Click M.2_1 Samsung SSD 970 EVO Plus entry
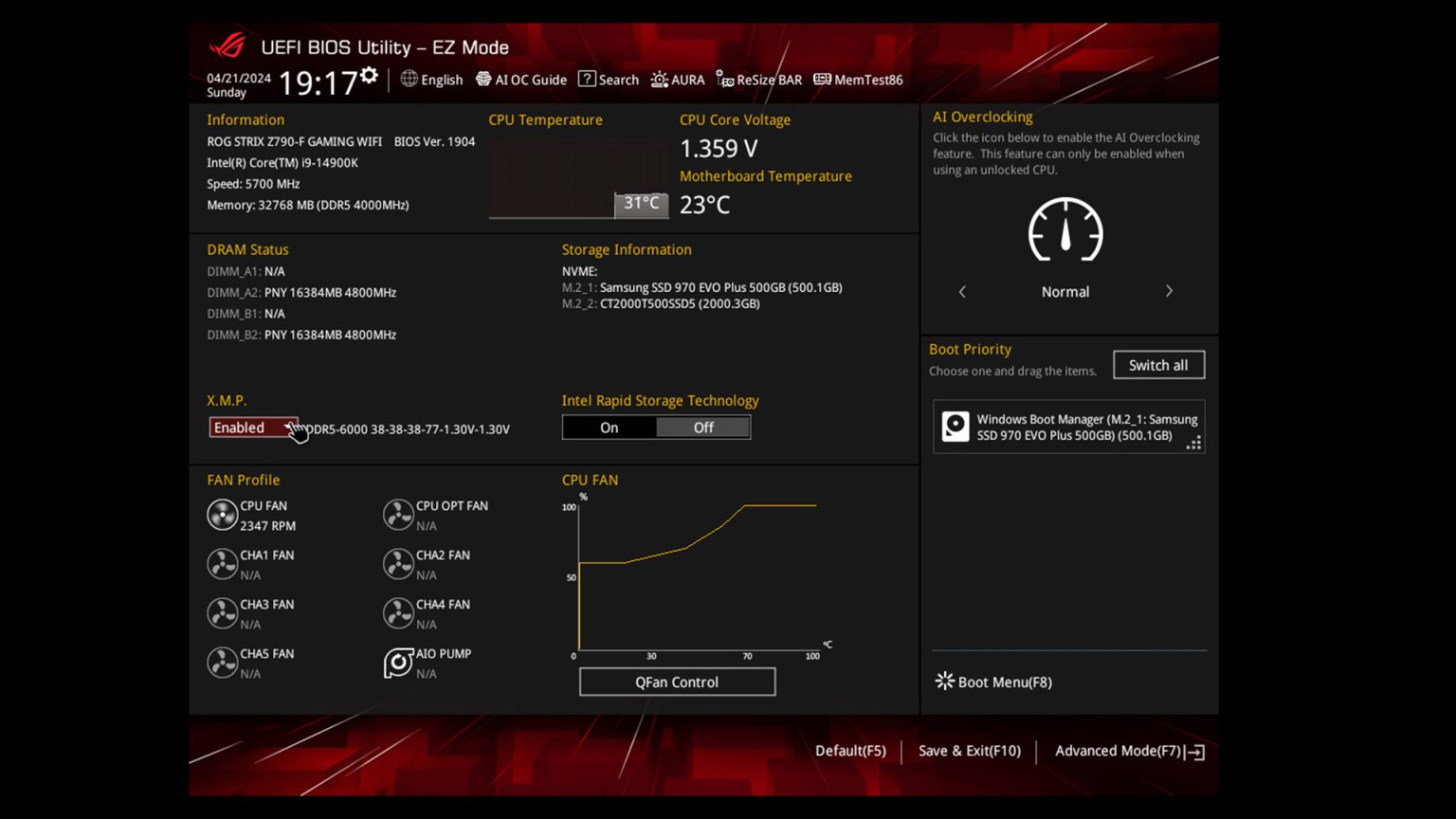The width and height of the screenshot is (1456, 819). point(701,287)
